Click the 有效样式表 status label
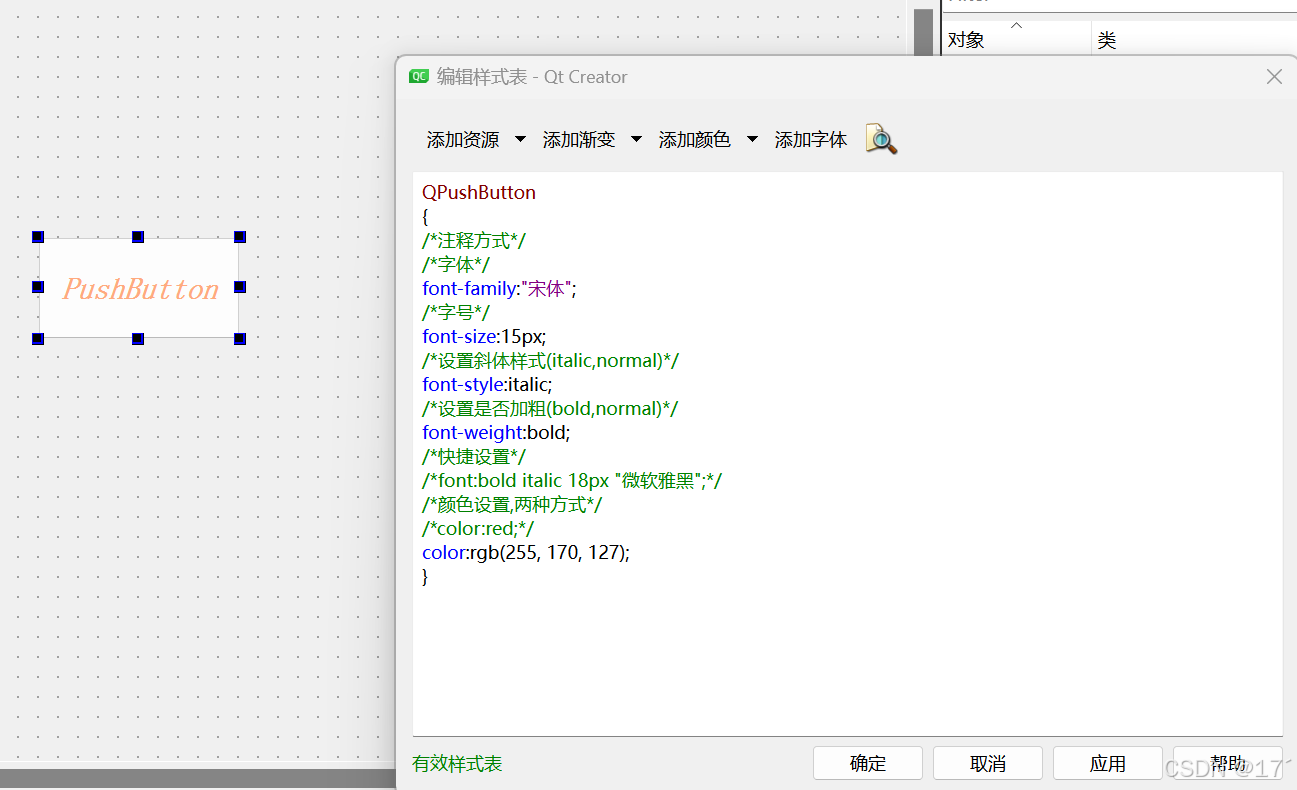 click(x=457, y=764)
